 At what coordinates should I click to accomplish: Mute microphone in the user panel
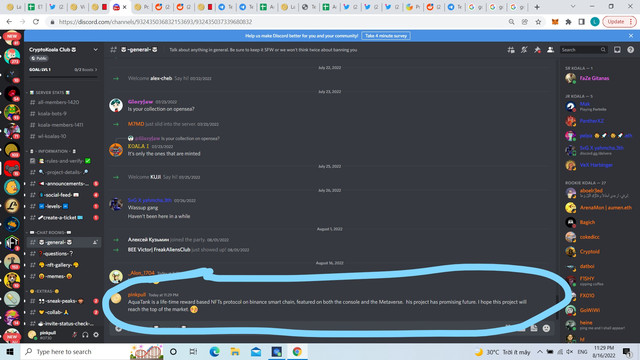pos(74,335)
